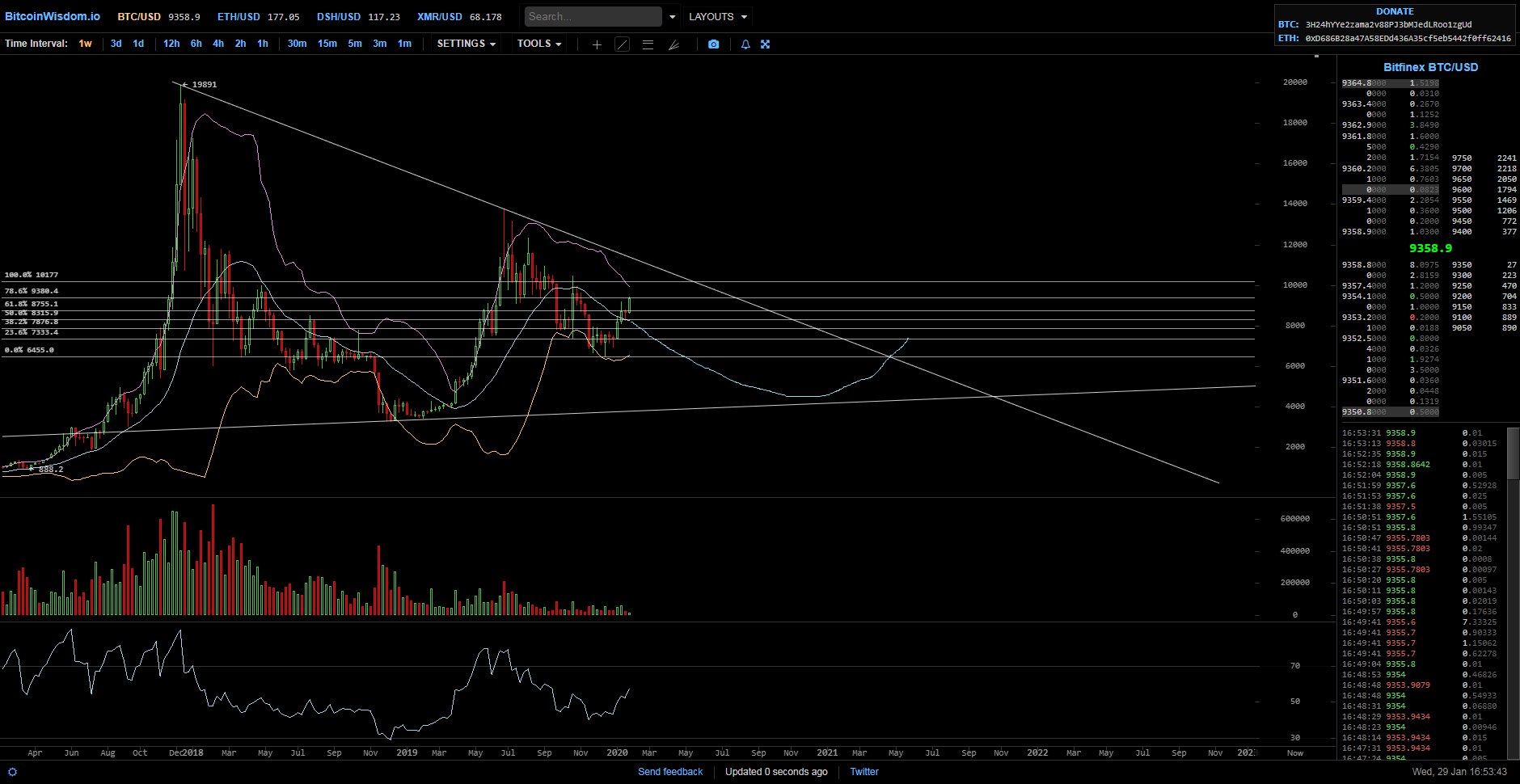Click the green 9358.9 last price
Screen dimensions: 1520x784
coord(1430,248)
